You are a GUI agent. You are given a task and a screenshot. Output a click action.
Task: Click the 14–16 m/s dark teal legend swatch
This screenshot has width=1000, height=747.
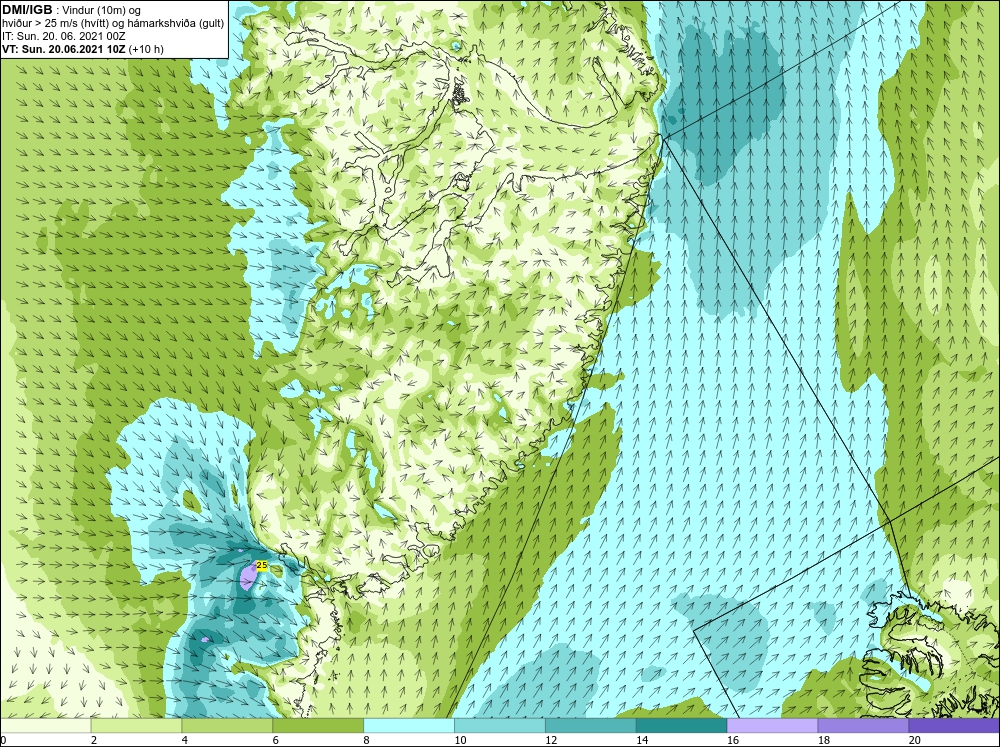(681, 725)
